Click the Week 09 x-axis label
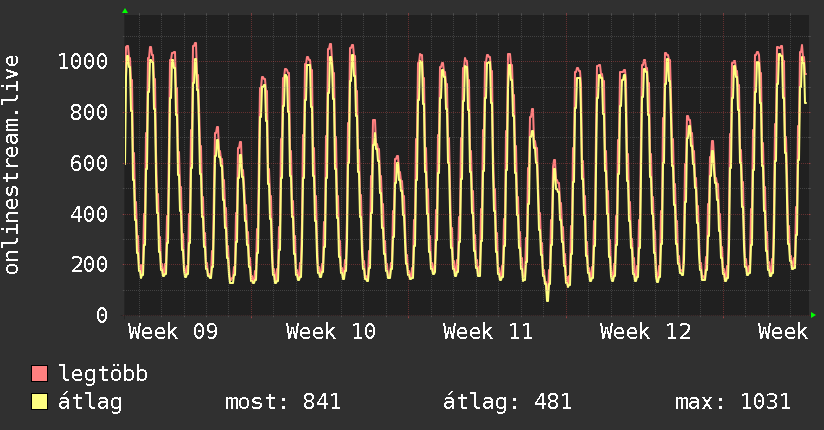This screenshot has width=824, height=430. coord(173,332)
